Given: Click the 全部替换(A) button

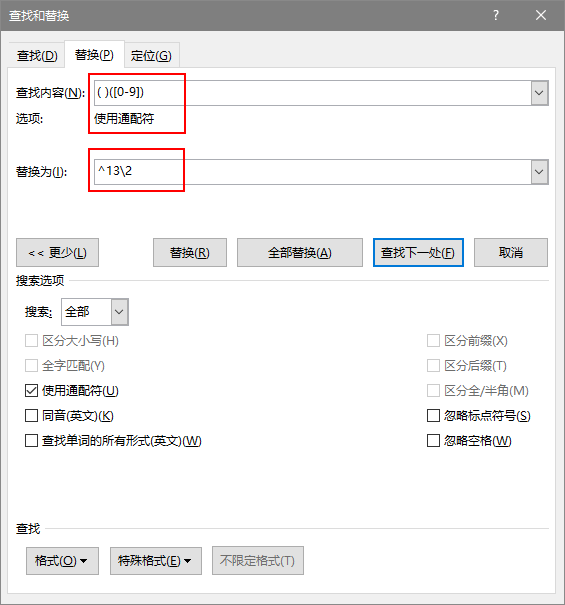Looking at the screenshot, I should click(299, 253).
